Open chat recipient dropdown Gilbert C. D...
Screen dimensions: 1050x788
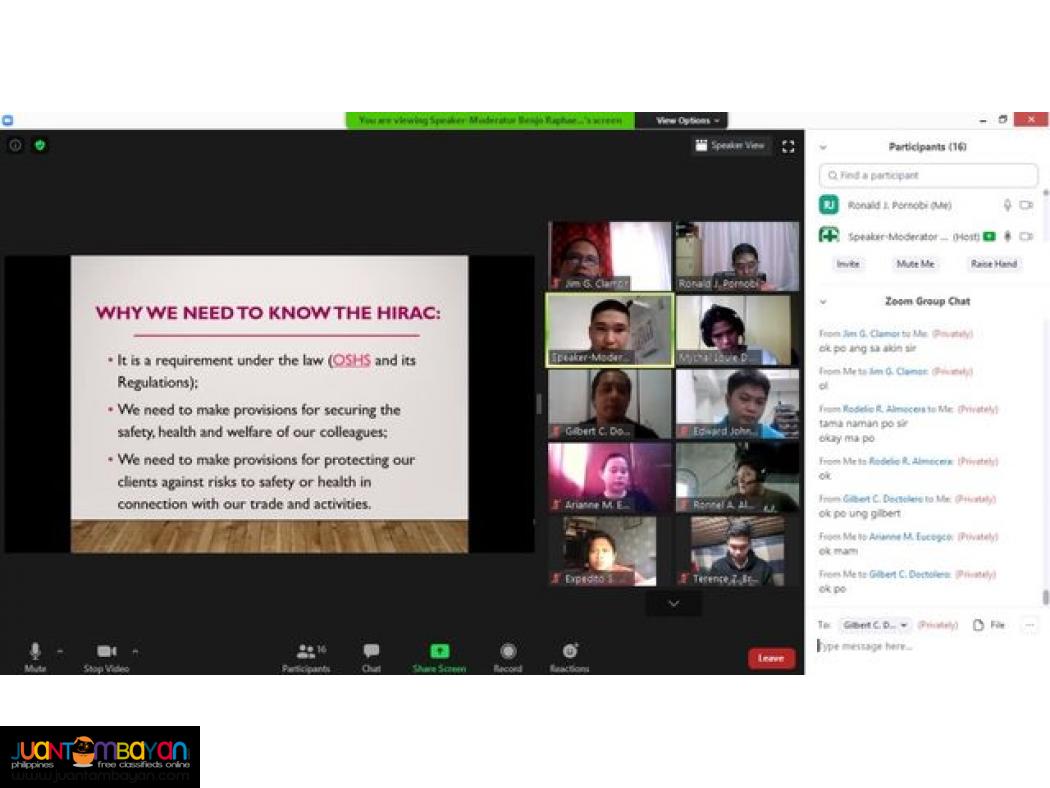[875, 625]
